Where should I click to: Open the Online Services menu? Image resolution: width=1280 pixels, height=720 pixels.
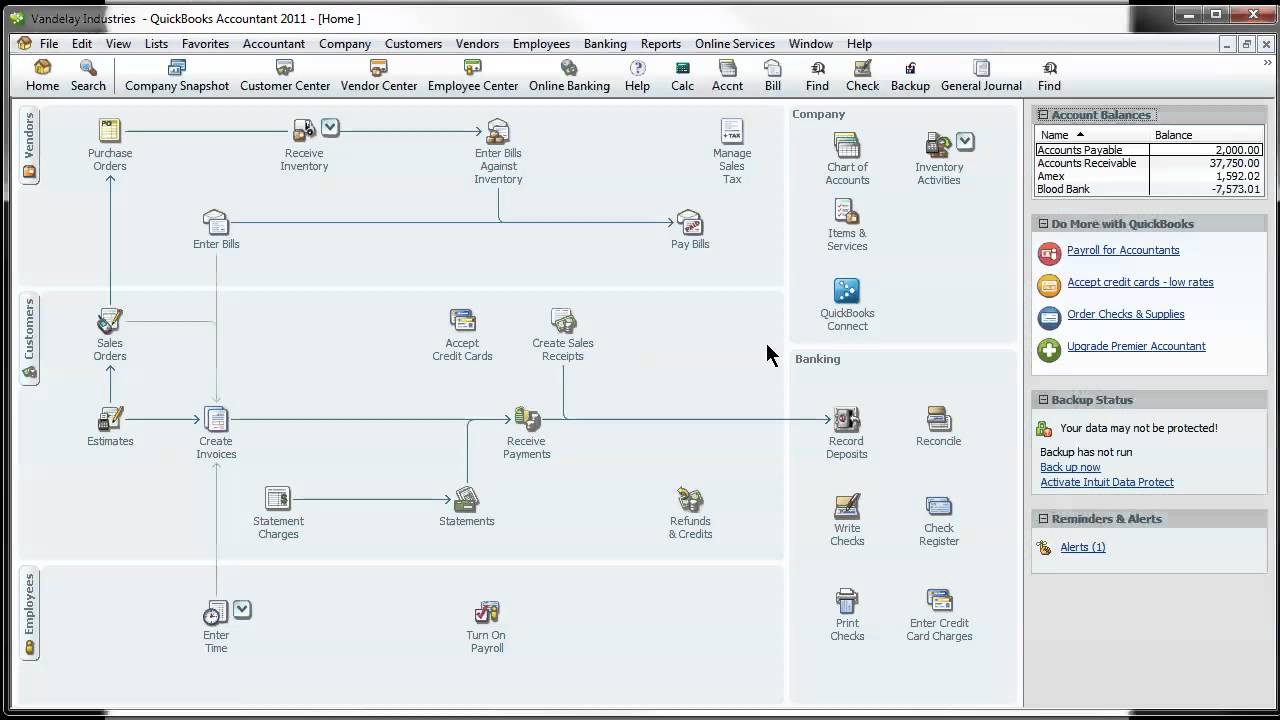click(x=735, y=44)
